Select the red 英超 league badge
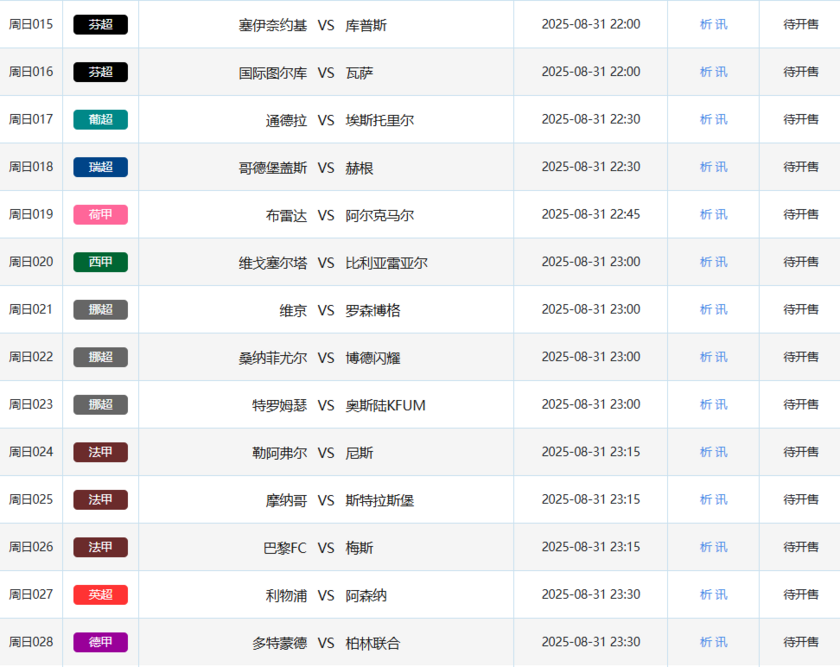This screenshot has width=840, height=667. point(100,595)
